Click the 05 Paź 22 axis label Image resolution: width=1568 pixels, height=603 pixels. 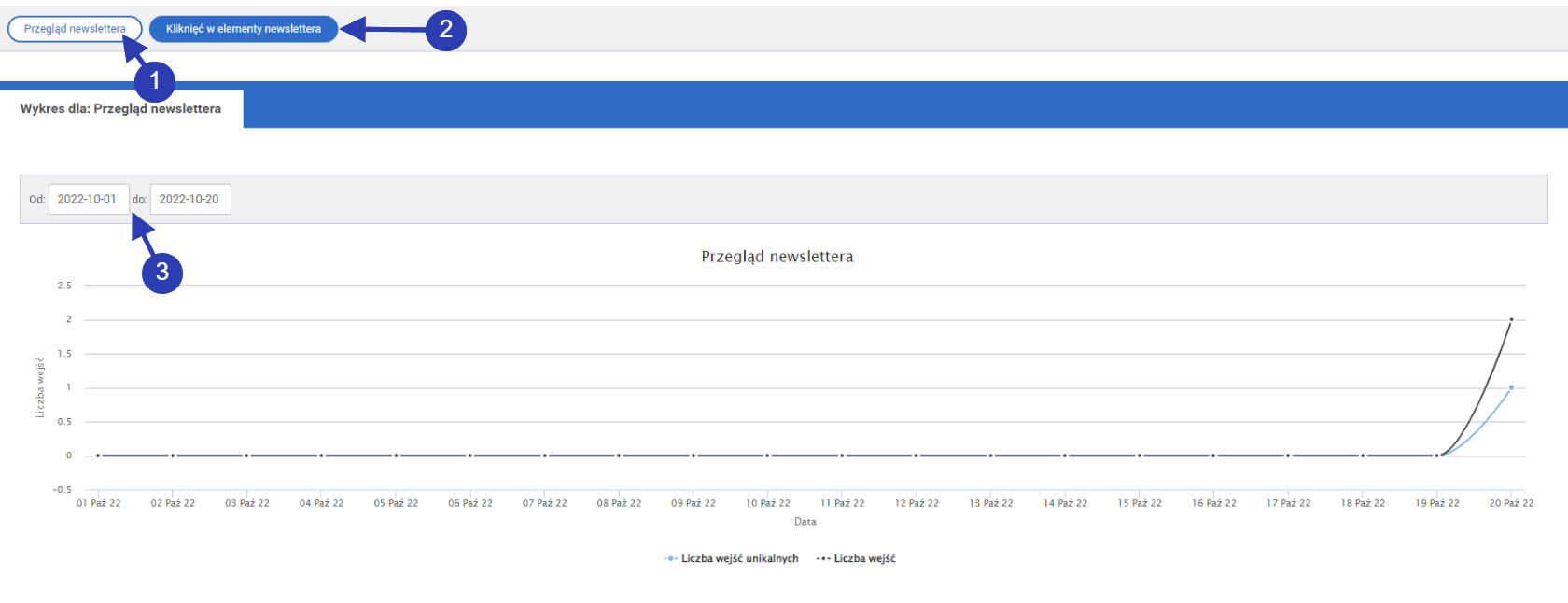coord(396,503)
